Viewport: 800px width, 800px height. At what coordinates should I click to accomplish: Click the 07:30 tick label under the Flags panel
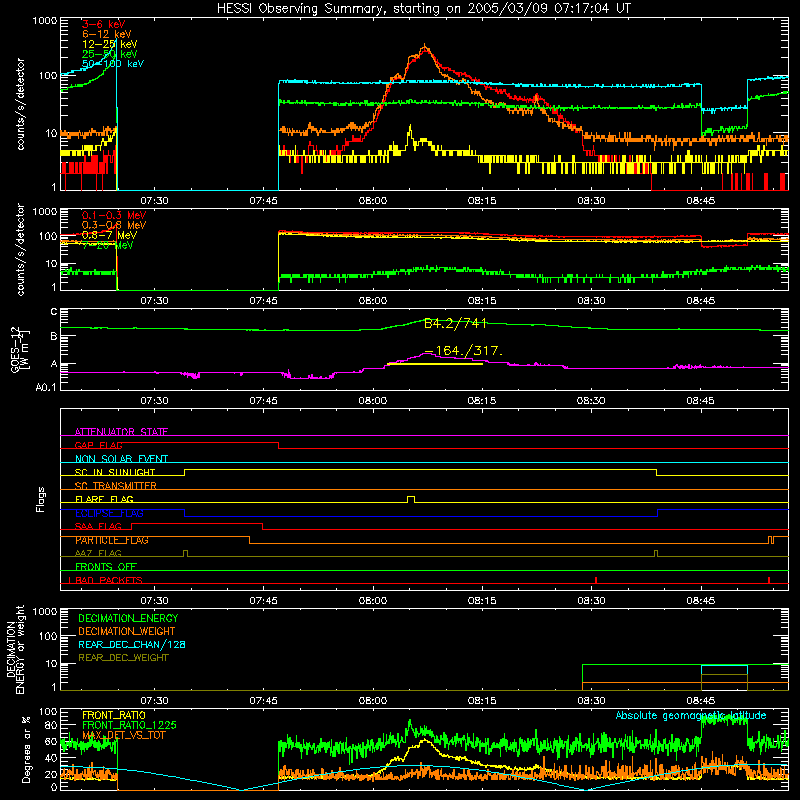coord(155,601)
